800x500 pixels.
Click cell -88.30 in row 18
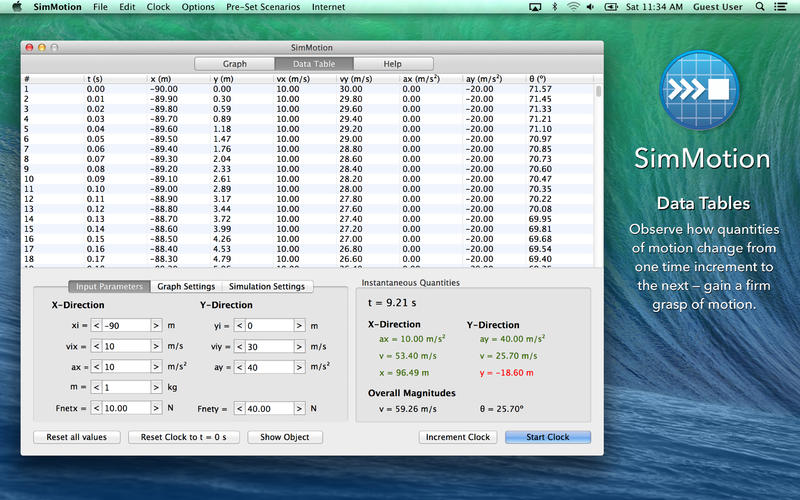pos(164,259)
